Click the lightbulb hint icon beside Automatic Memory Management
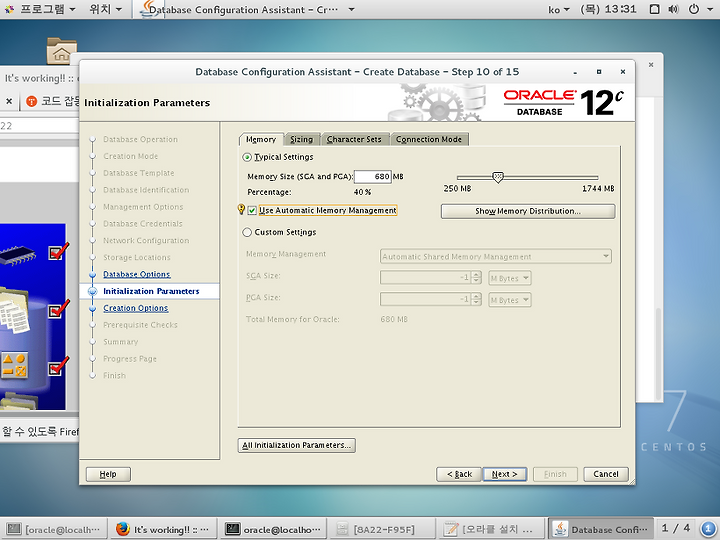The image size is (720, 540). click(241, 209)
